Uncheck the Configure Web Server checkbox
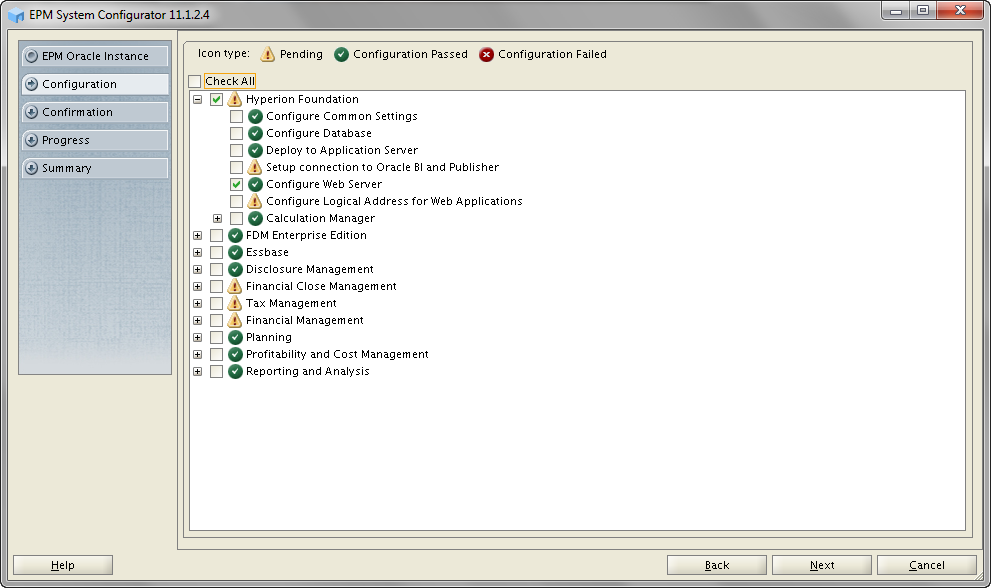The height and width of the screenshot is (588, 991). 236,185
